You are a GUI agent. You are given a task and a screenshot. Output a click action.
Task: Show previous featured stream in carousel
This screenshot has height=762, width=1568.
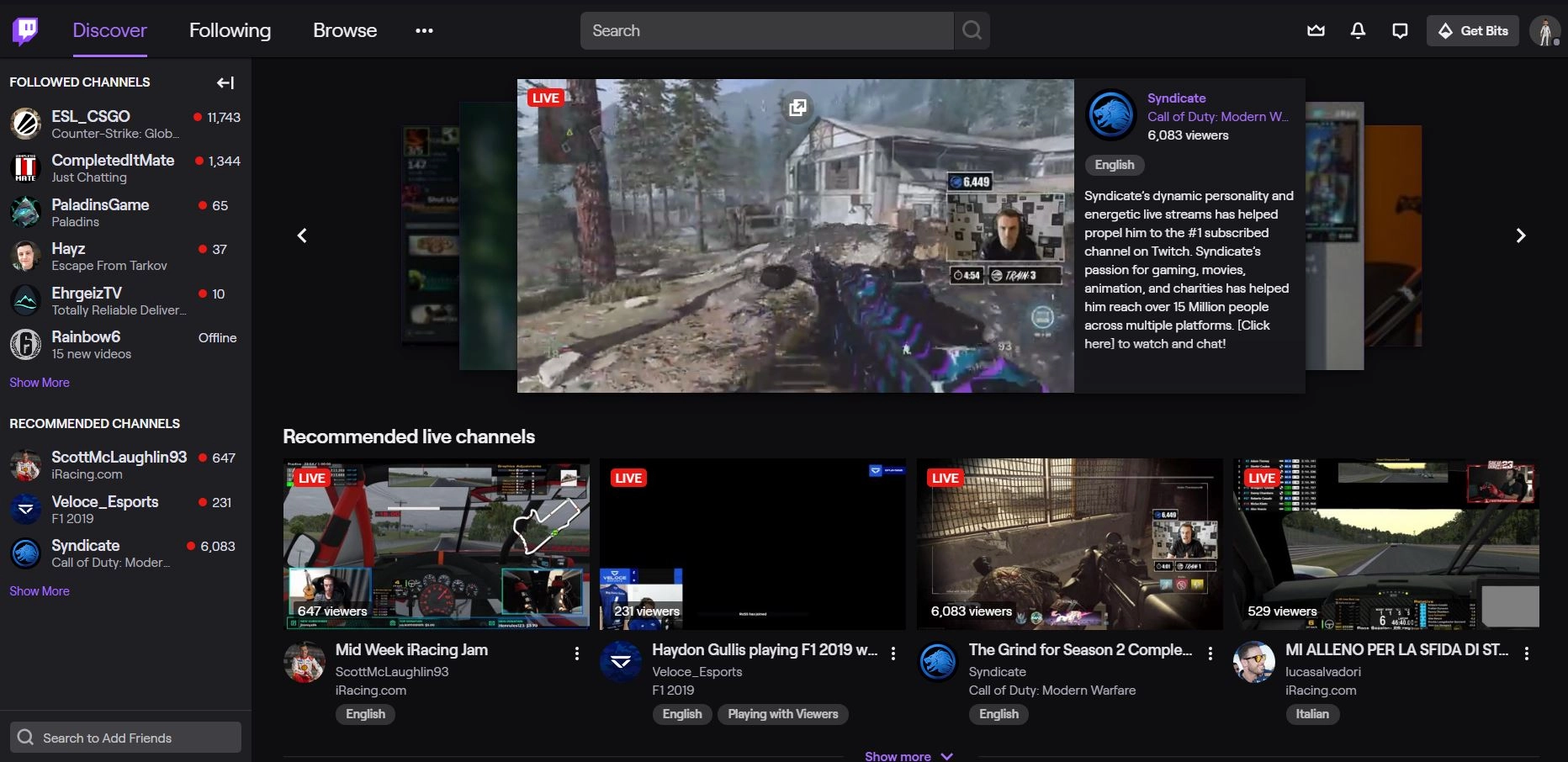pos(303,235)
